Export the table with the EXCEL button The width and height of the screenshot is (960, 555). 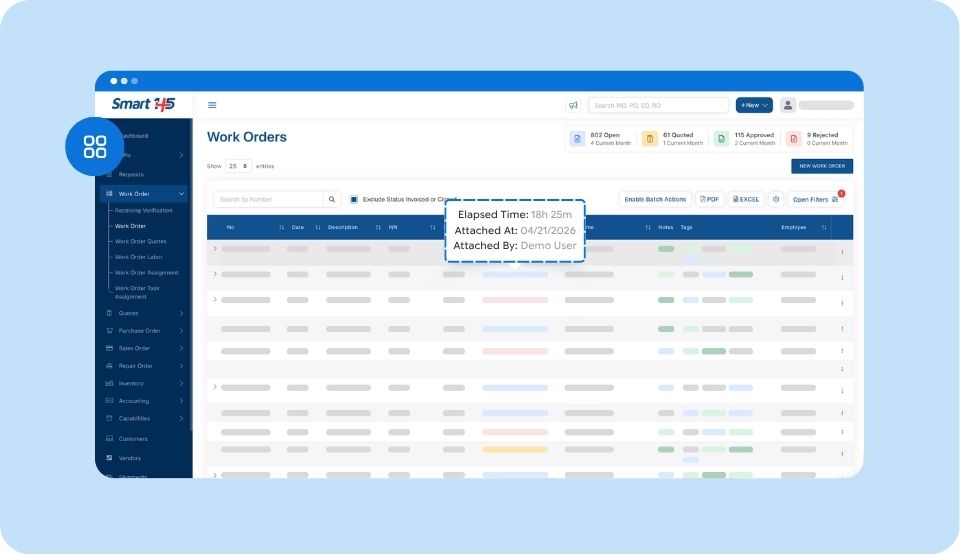coord(746,199)
